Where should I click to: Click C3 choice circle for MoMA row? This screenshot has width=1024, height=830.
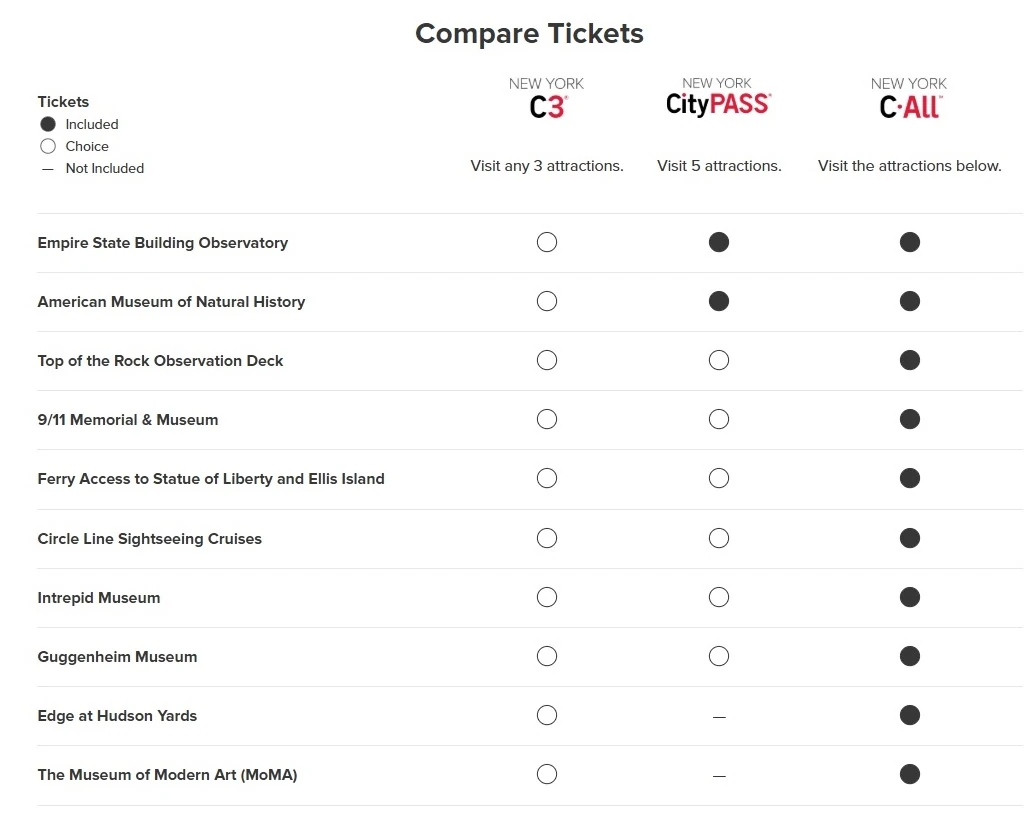(x=547, y=774)
